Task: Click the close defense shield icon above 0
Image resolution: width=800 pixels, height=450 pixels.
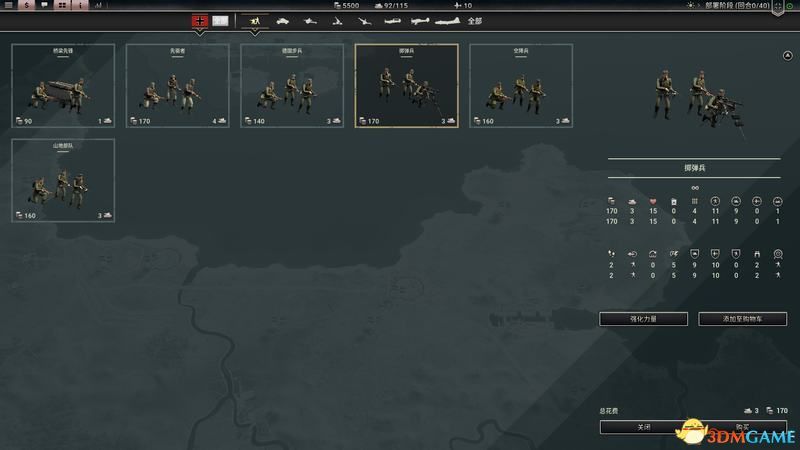Action: coord(736,254)
